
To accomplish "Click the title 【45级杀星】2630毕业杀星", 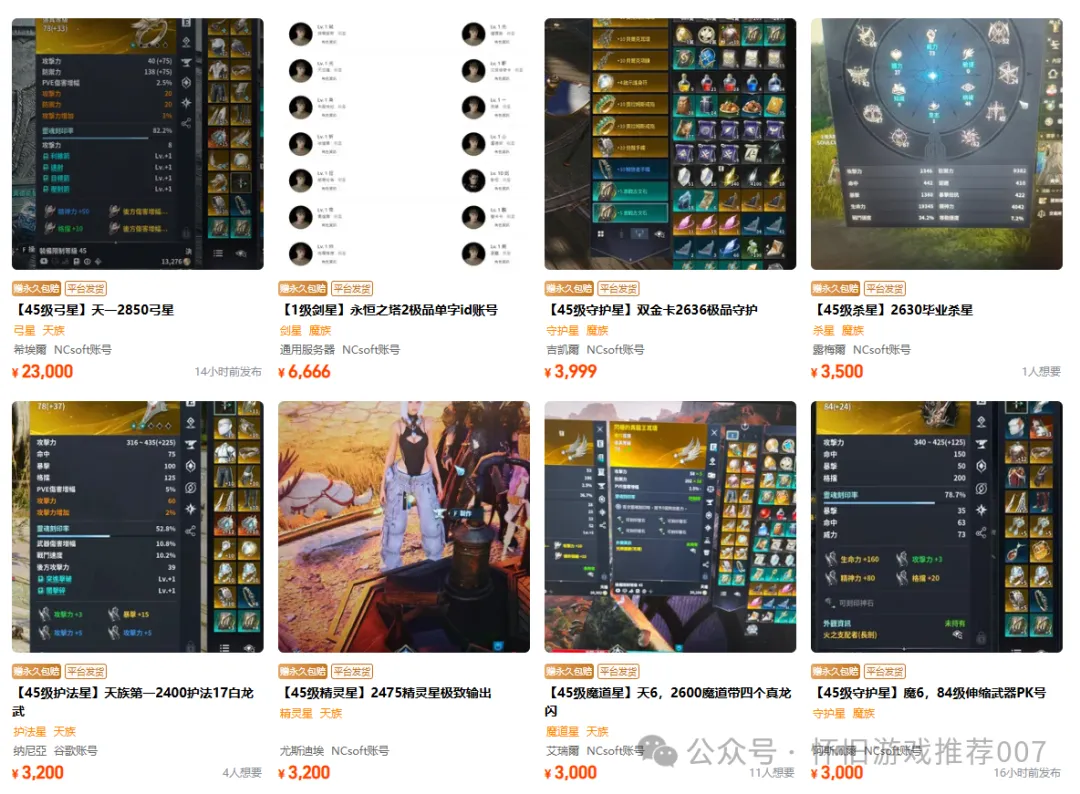I will (893, 310).
